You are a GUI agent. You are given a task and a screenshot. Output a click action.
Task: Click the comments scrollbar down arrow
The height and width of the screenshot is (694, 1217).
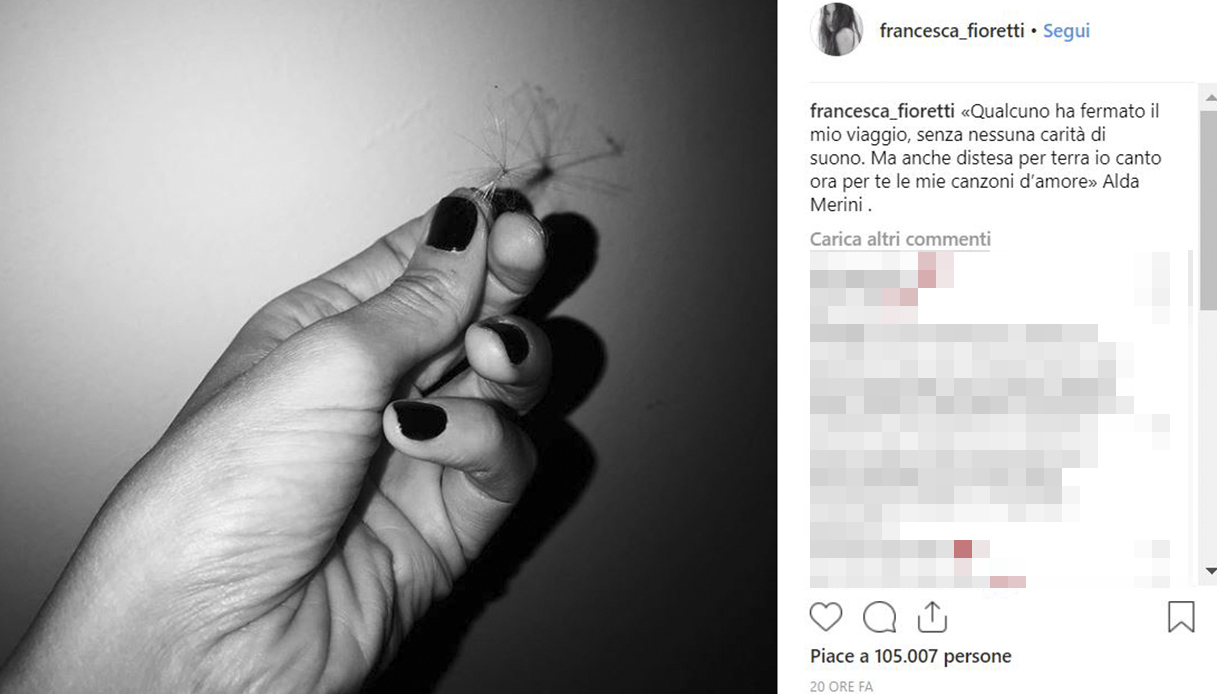click(1209, 571)
